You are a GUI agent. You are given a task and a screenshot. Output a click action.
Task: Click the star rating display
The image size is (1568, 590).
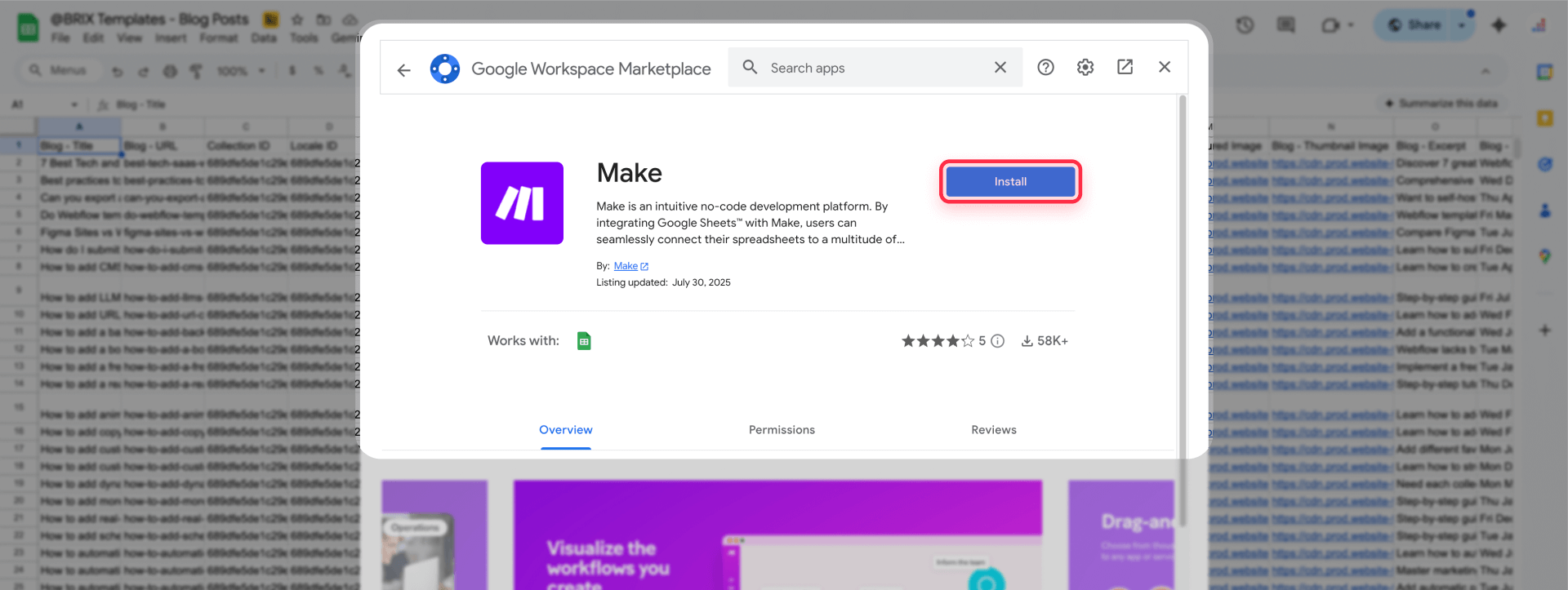[x=938, y=341]
